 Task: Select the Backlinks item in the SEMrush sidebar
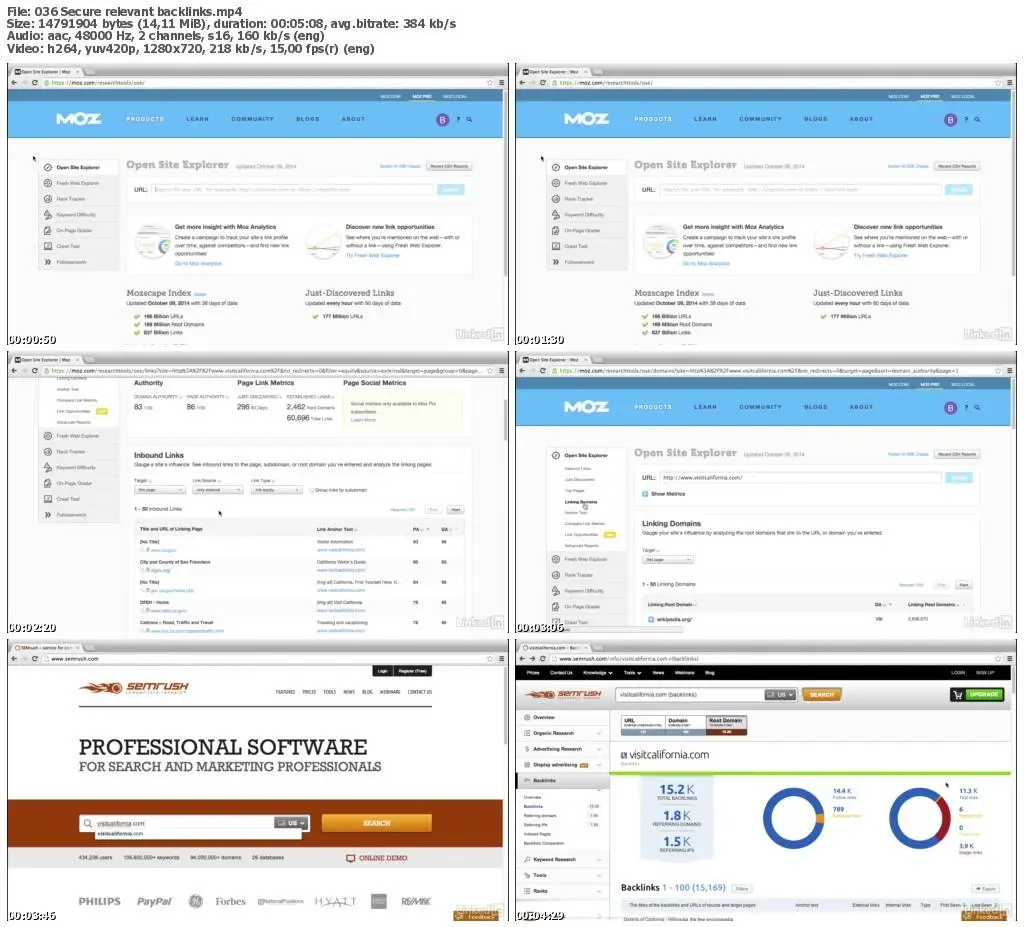(x=562, y=781)
